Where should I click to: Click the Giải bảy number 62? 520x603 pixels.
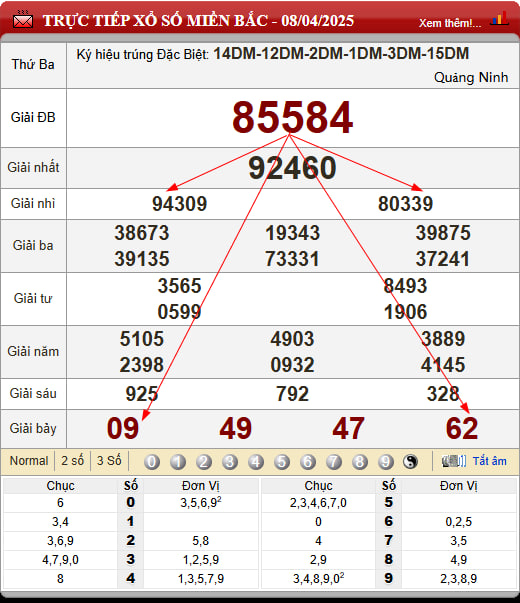coord(462,428)
